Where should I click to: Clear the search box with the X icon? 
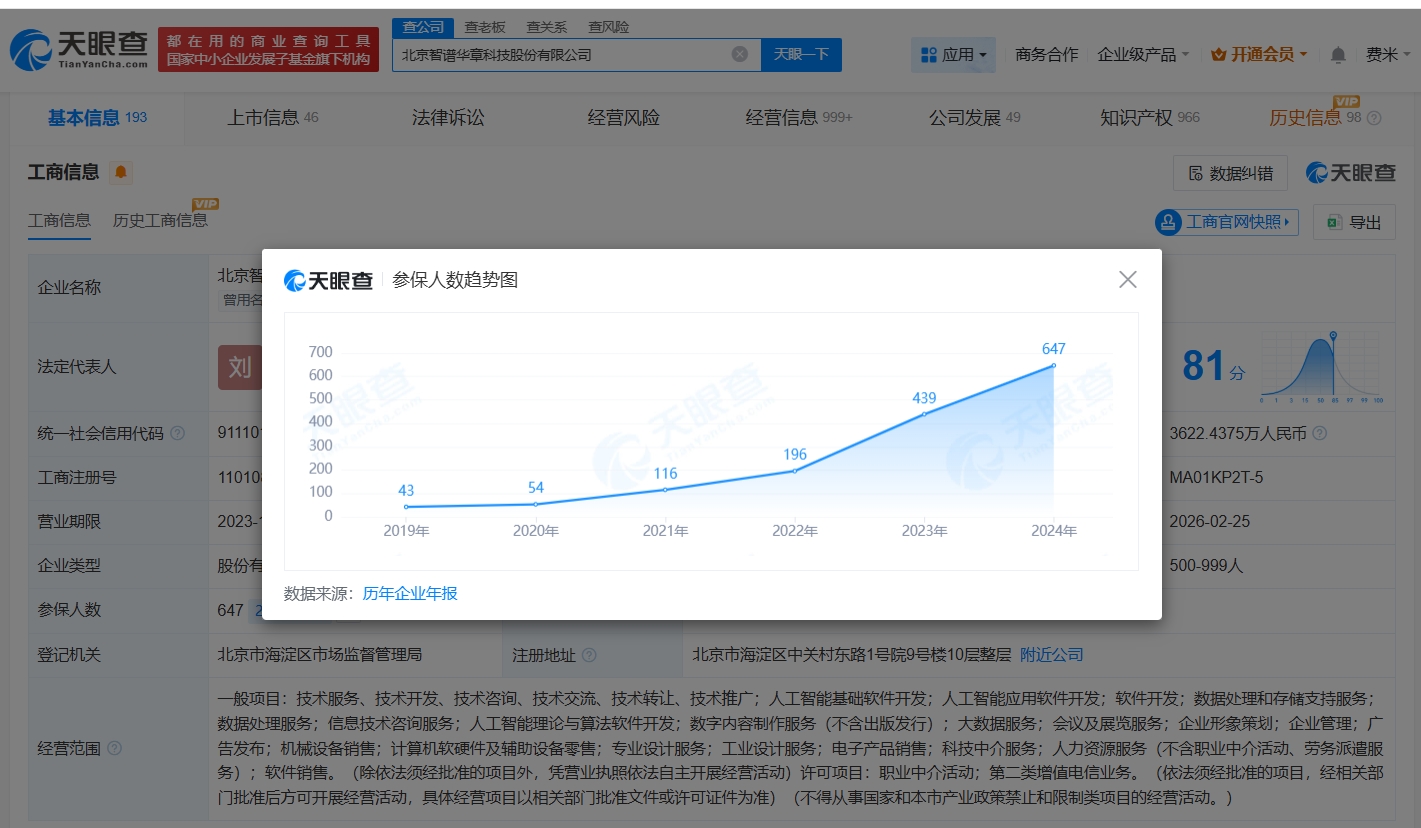point(739,54)
